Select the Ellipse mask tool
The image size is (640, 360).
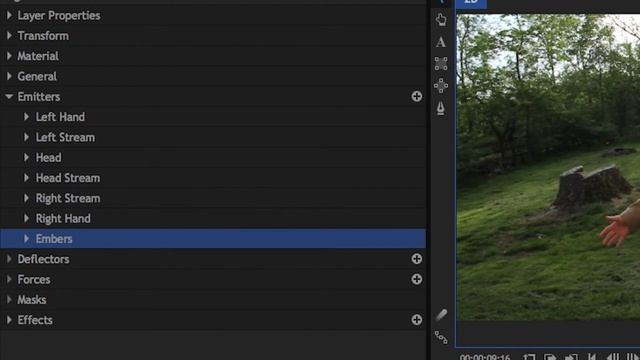click(x=441, y=86)
